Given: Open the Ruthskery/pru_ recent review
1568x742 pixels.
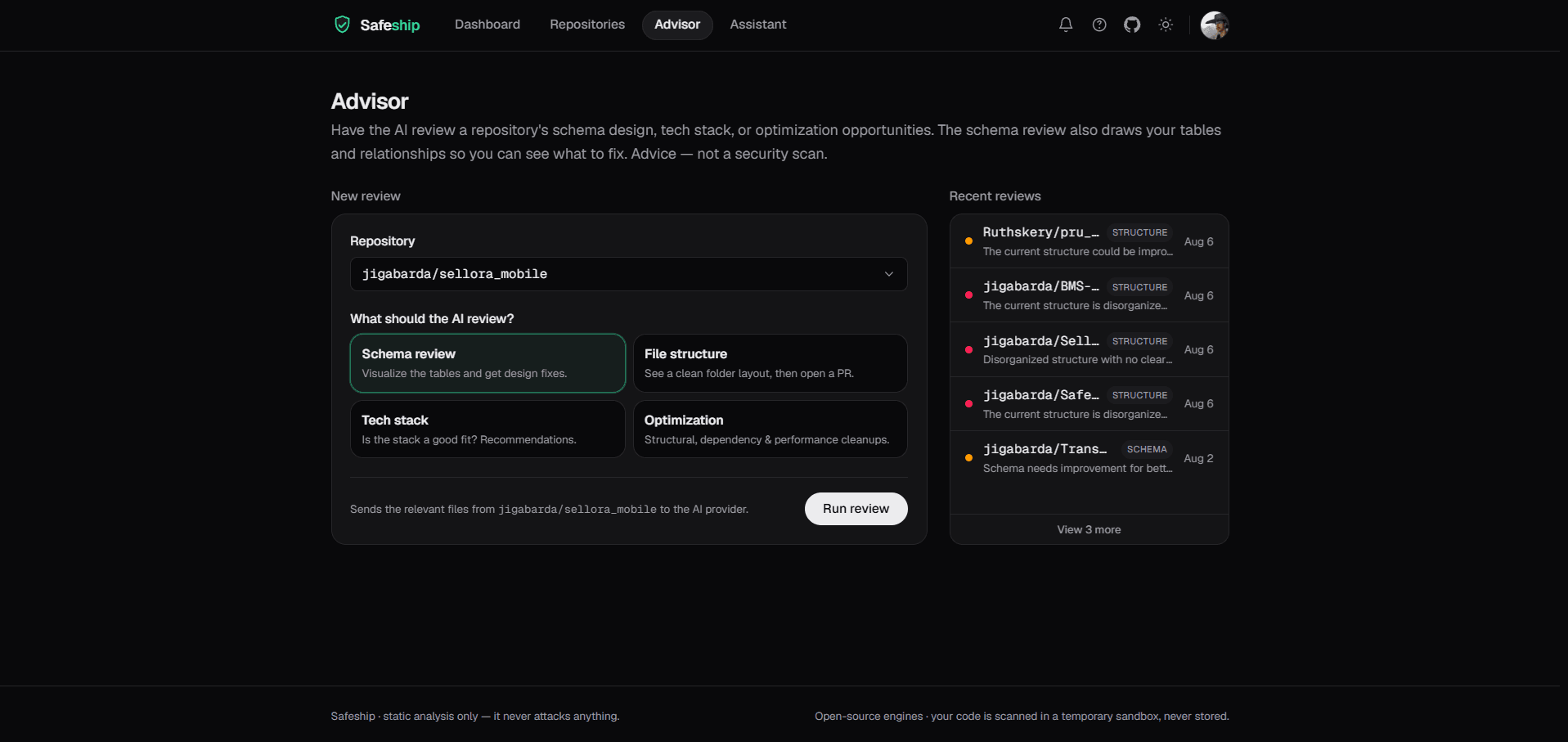Looking at the screenshot, I should 1089,241.
